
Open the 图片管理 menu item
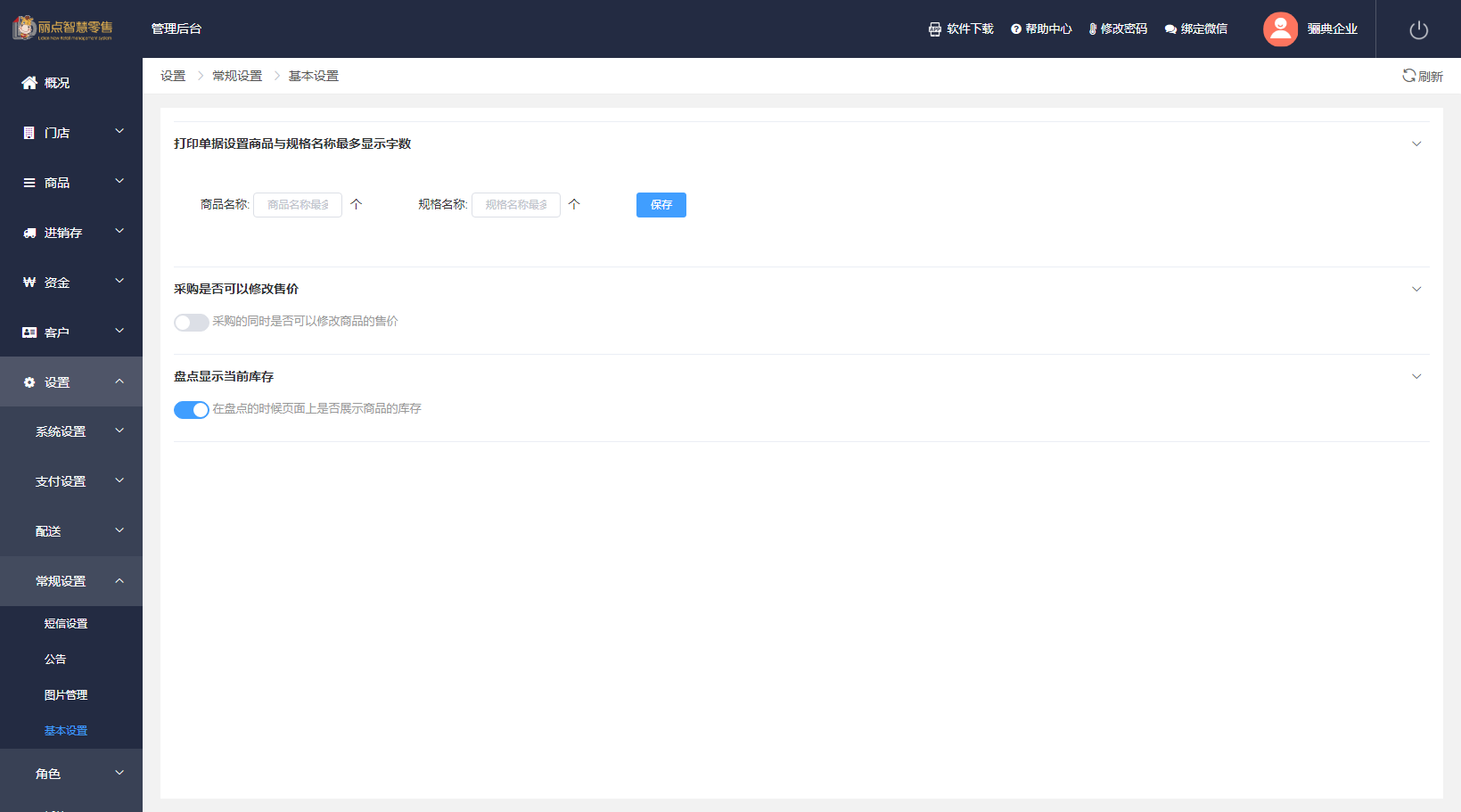tap(71, 695)
